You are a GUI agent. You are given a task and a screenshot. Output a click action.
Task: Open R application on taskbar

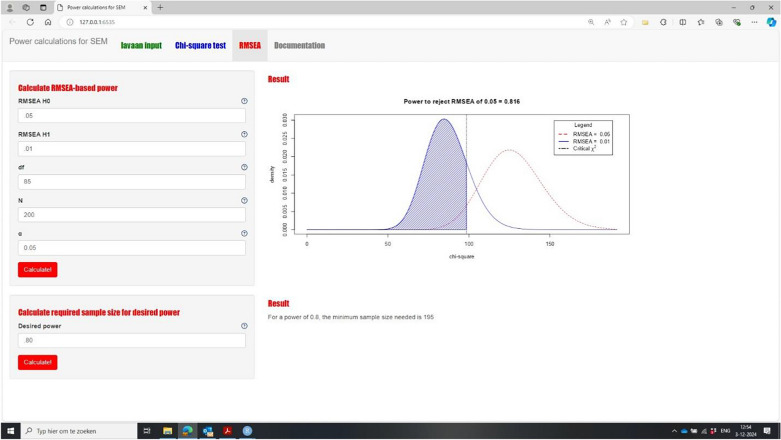click(248, 431)
